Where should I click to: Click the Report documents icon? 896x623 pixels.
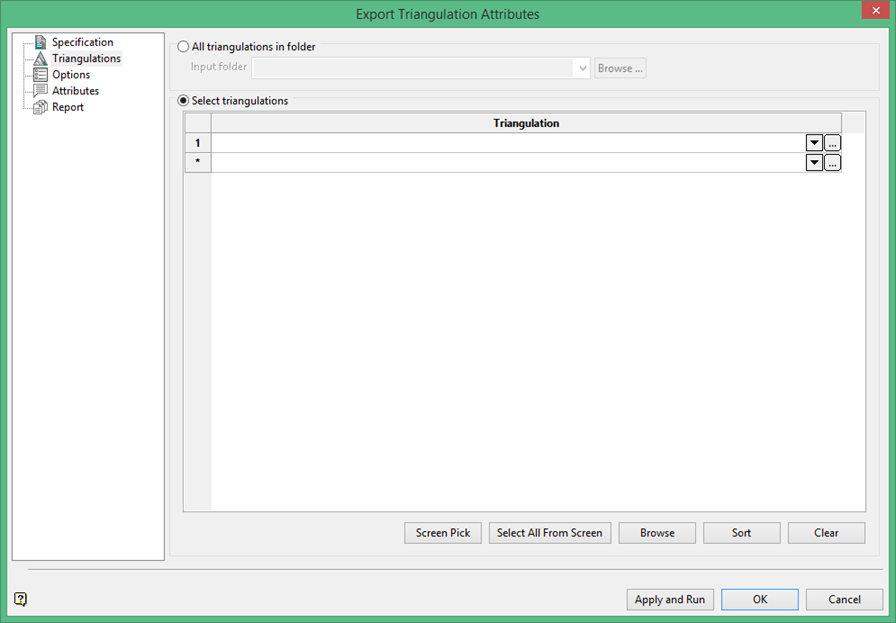[40, 107]
